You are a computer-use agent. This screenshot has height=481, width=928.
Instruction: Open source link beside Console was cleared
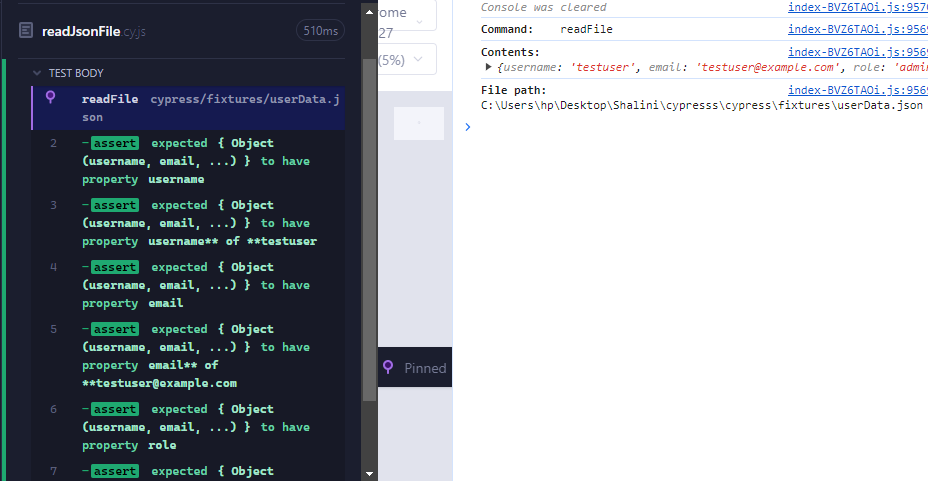point(858,7)
